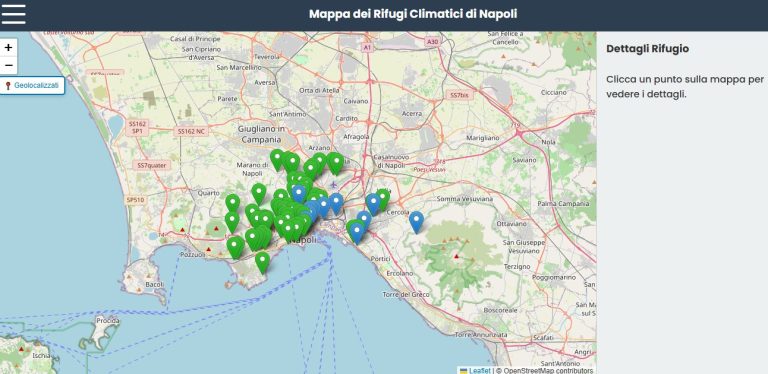Image resolution: width=768 pixels, height=374 pixels.
Task: Click the 'SS162 NC' road shield
Action: point(192,131)
